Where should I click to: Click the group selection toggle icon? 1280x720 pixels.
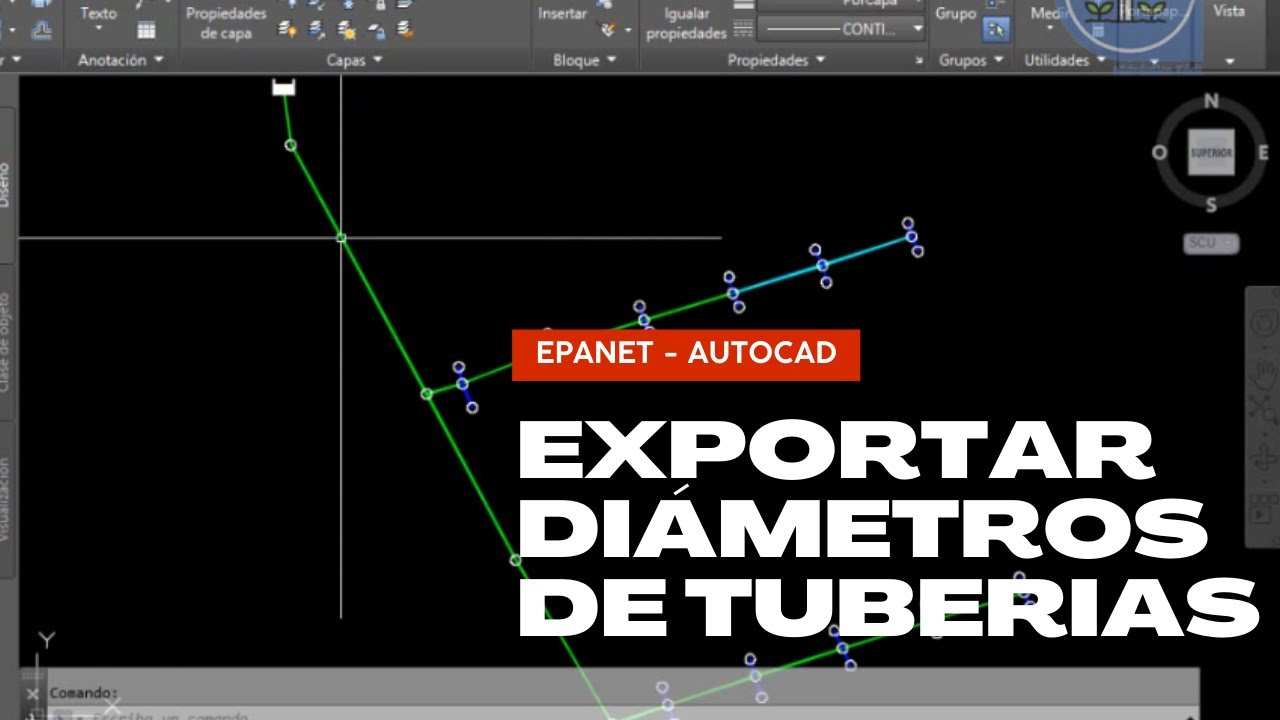995,30
